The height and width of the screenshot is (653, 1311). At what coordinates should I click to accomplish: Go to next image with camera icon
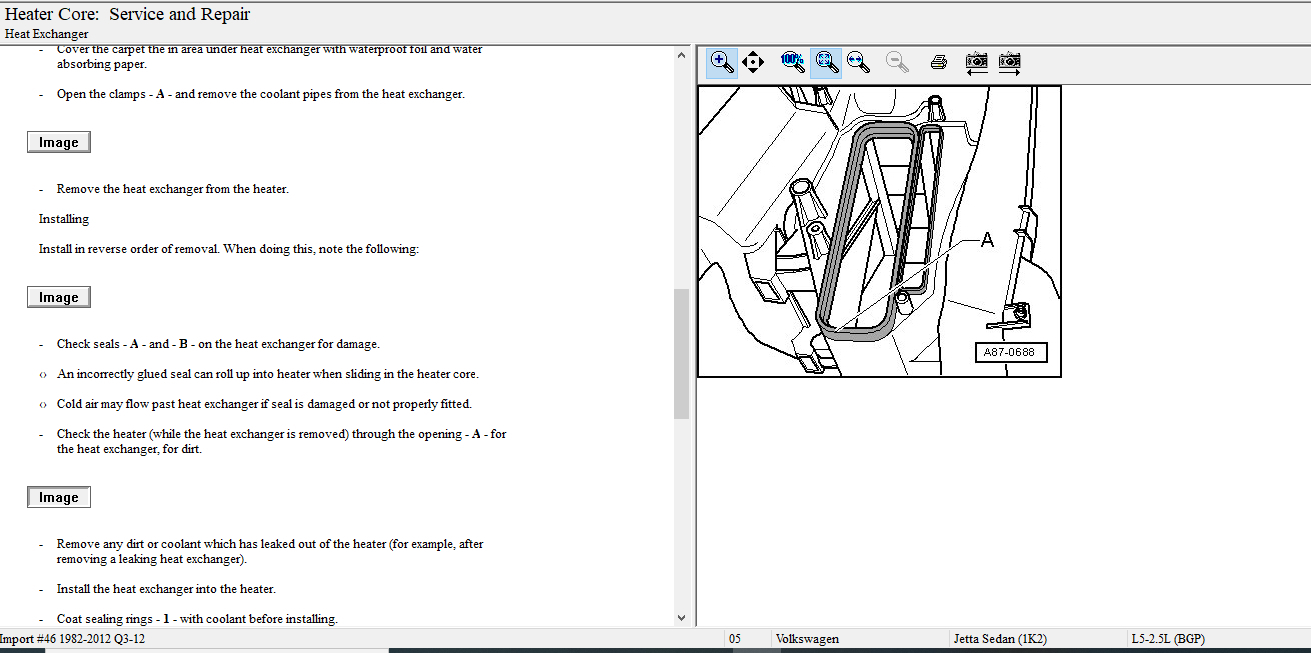click(x=1010, y=62)
